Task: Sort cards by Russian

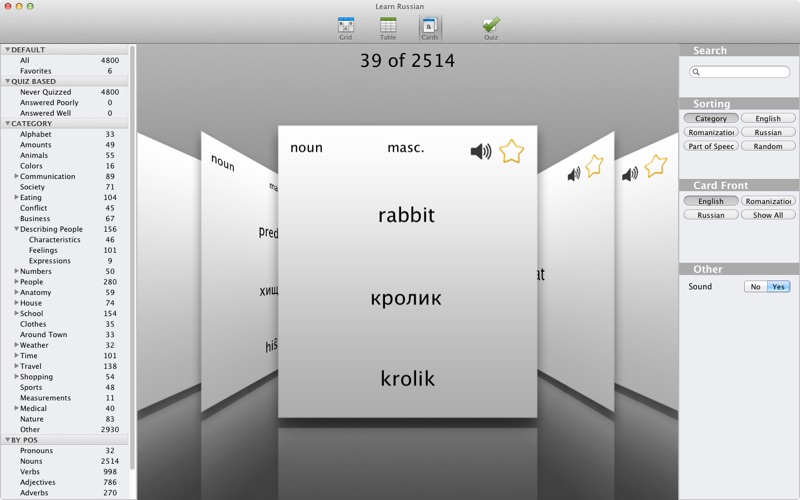Action: click(768, 132)
